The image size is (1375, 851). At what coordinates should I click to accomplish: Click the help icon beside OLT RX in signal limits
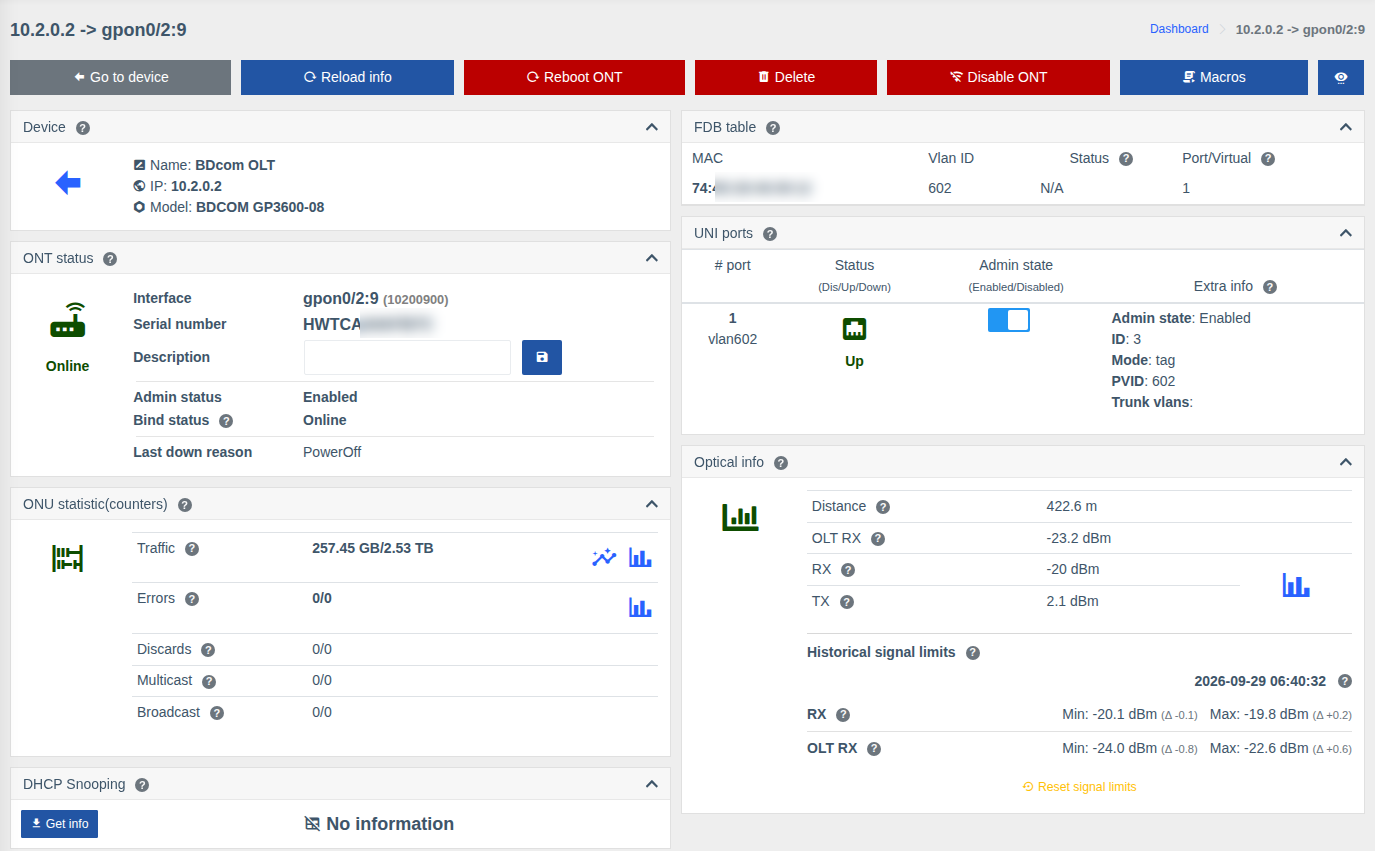(x=874, y=749)
